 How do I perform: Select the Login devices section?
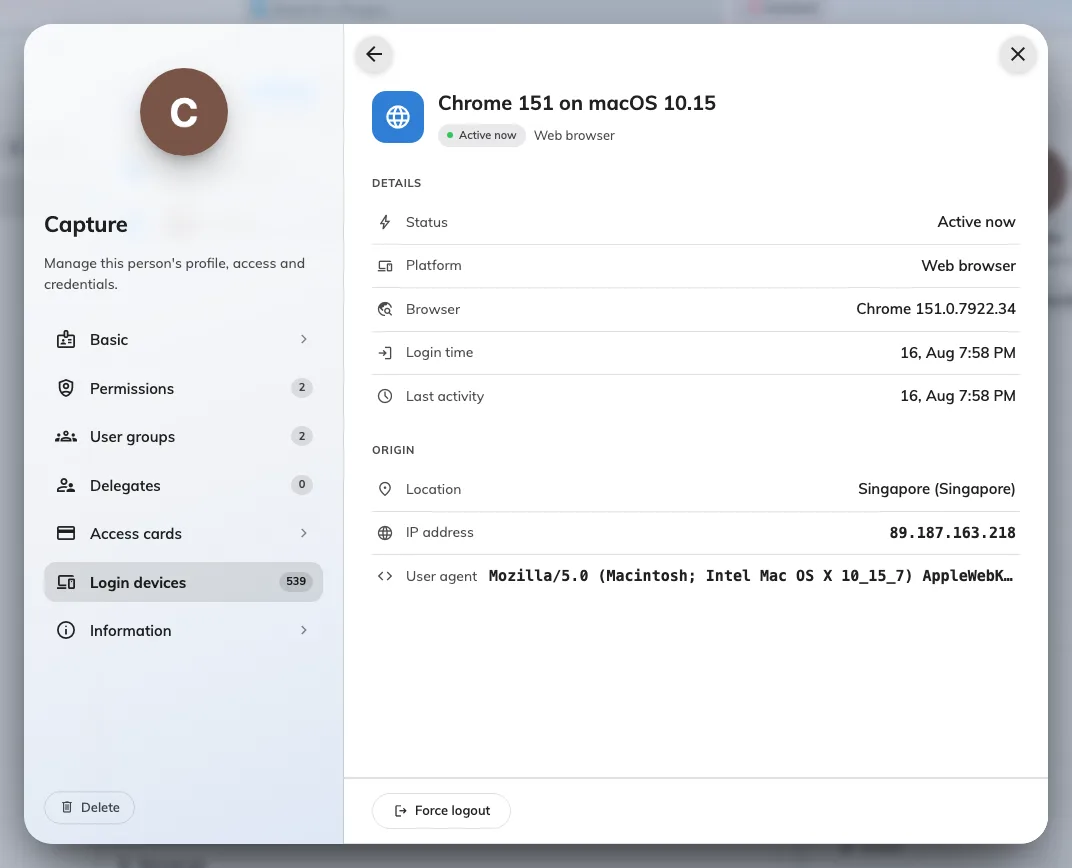pyautogui.click(x=183, y=582)
